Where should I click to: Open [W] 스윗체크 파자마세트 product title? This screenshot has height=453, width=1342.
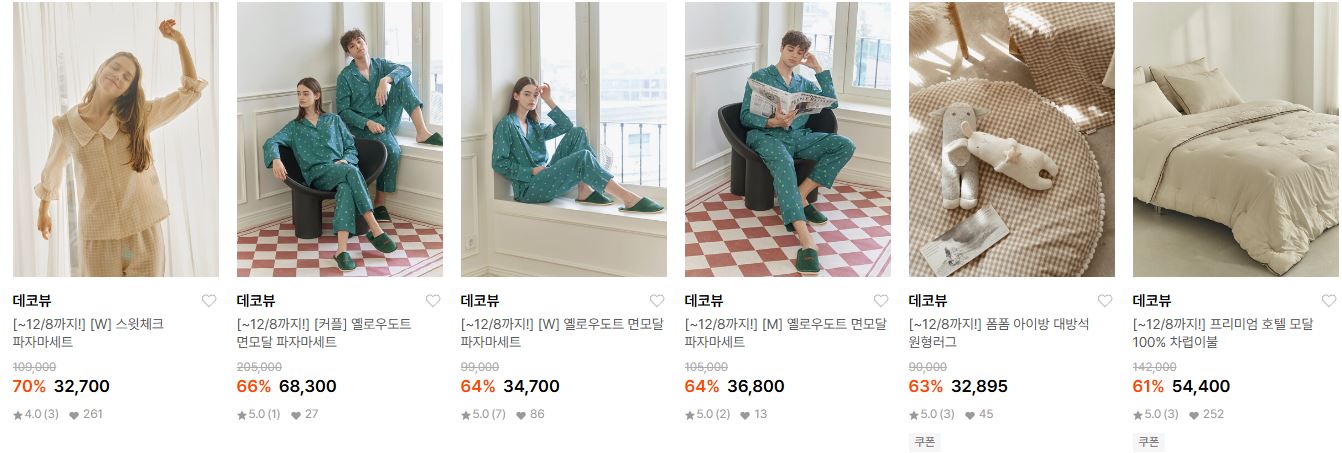[x=88, y=333]
